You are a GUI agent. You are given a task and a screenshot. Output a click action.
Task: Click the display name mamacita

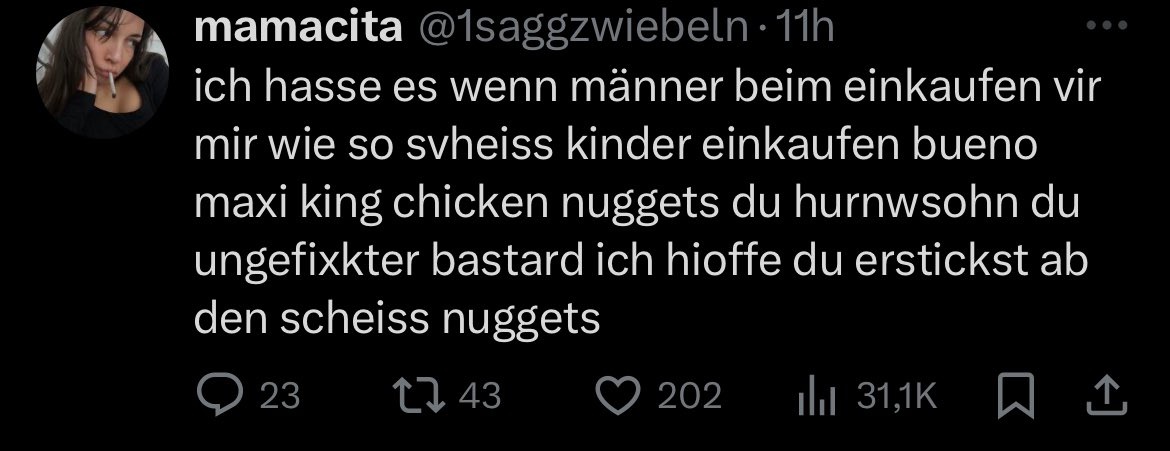pyautogui.click(x=297, y=32)
